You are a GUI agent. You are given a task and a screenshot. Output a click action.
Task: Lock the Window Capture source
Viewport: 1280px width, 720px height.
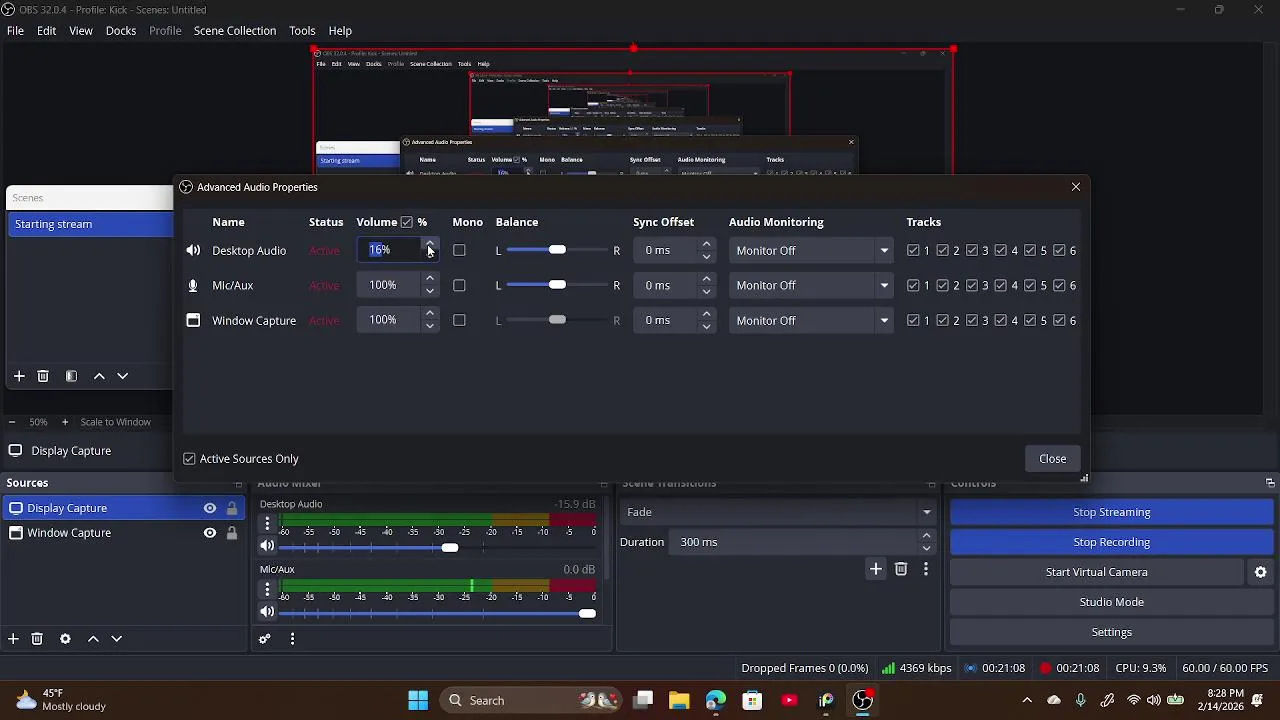(x=232, y=533)
